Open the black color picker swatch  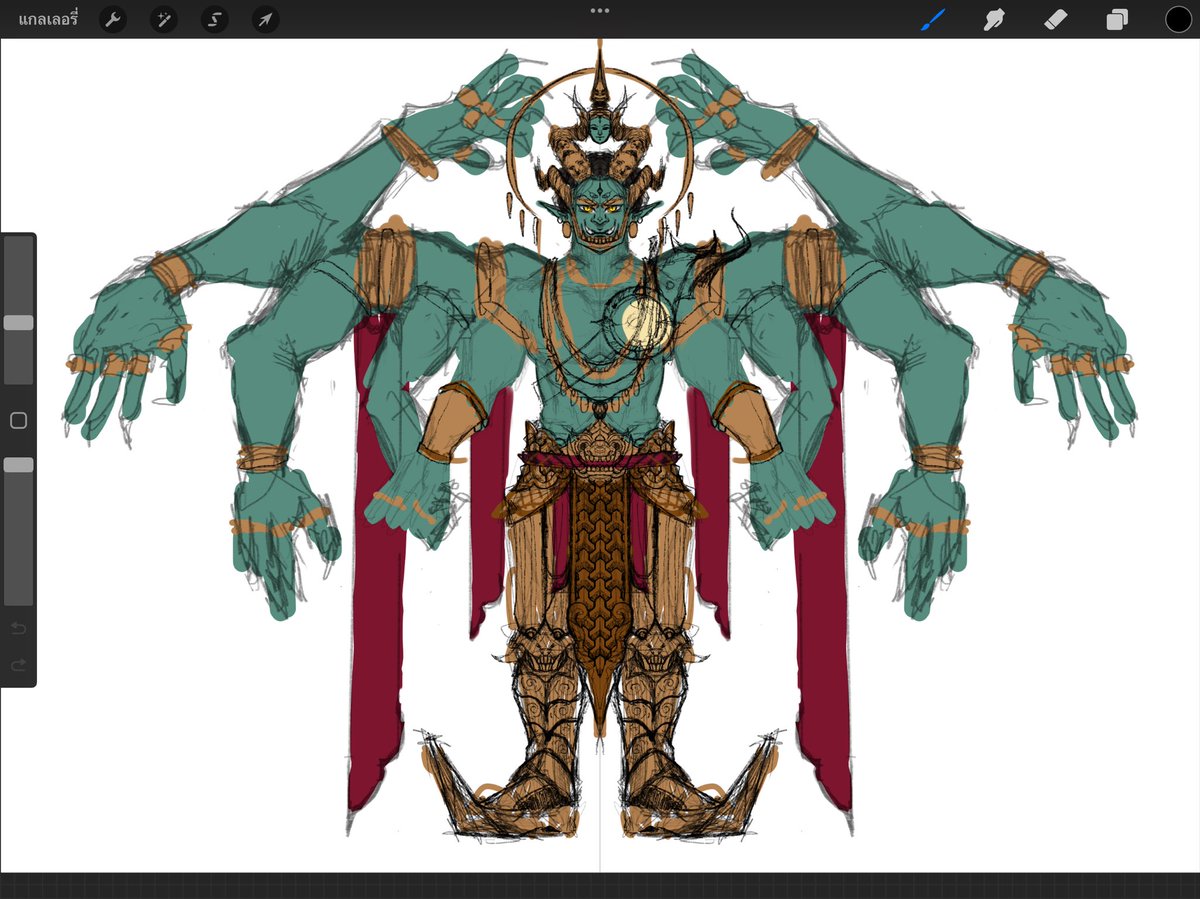click(1178, 19)
